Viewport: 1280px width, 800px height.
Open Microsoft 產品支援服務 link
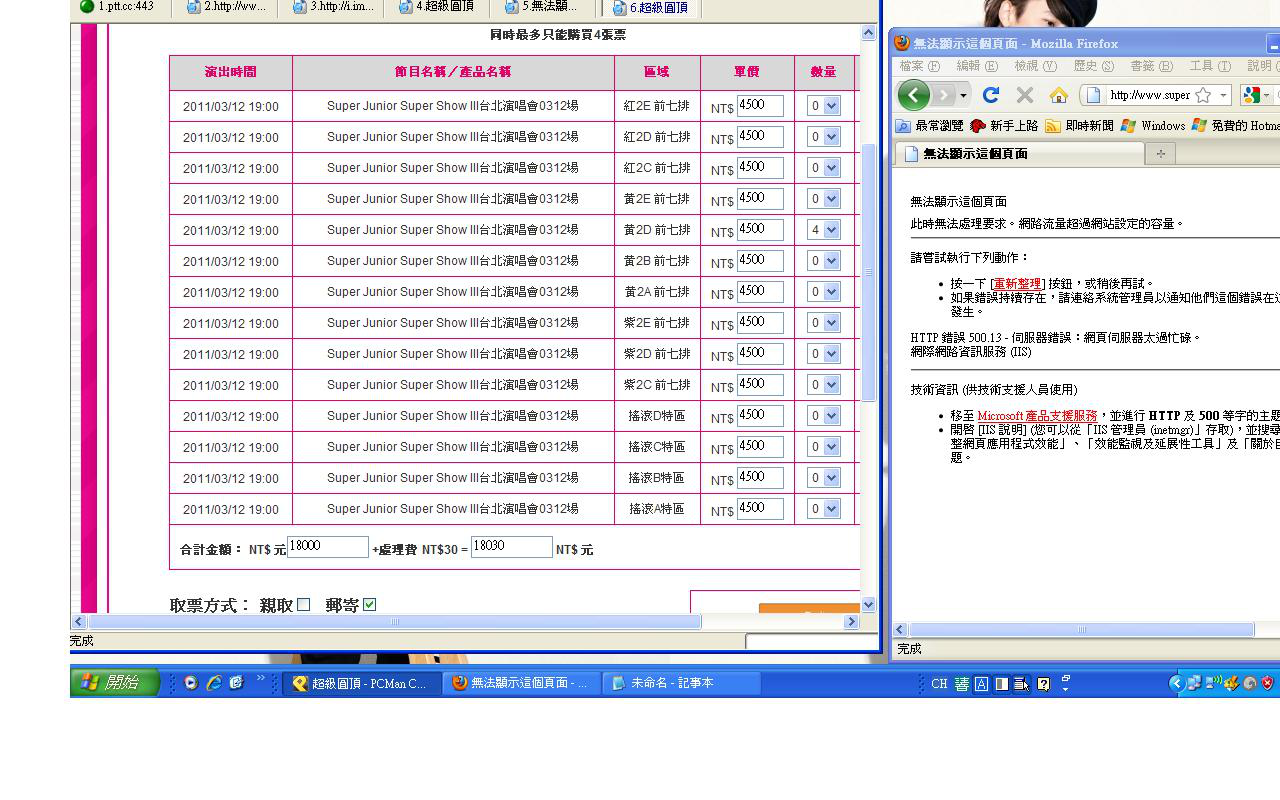(x=1037, y=416)
